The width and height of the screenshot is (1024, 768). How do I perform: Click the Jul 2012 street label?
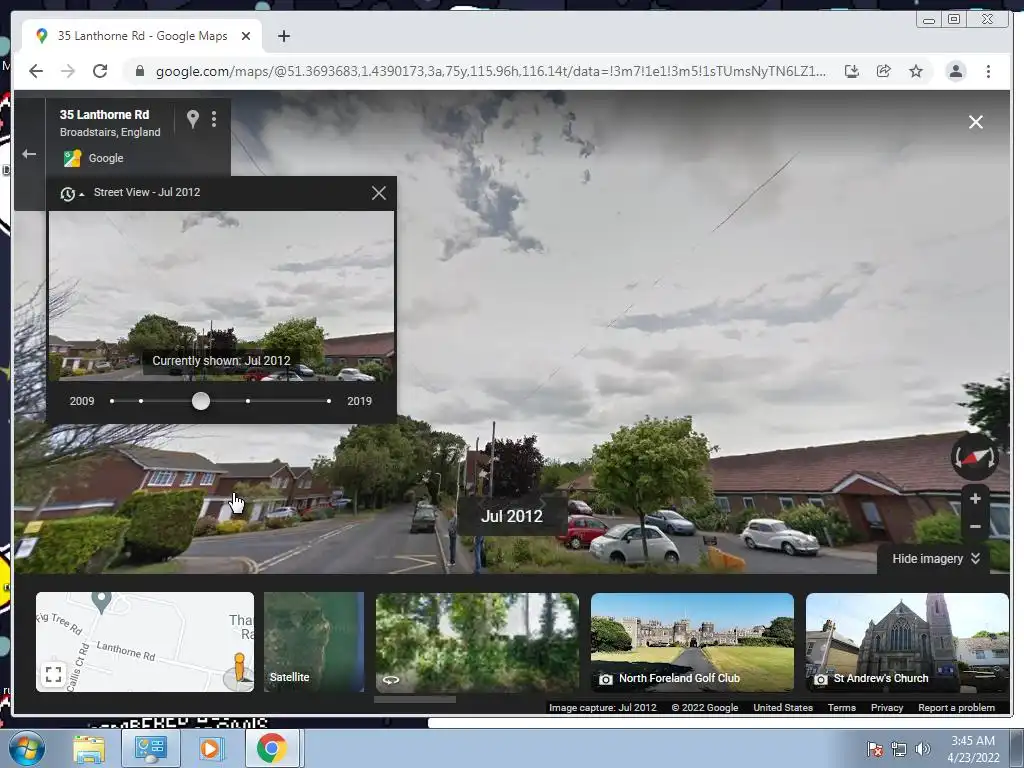point(512,516)
